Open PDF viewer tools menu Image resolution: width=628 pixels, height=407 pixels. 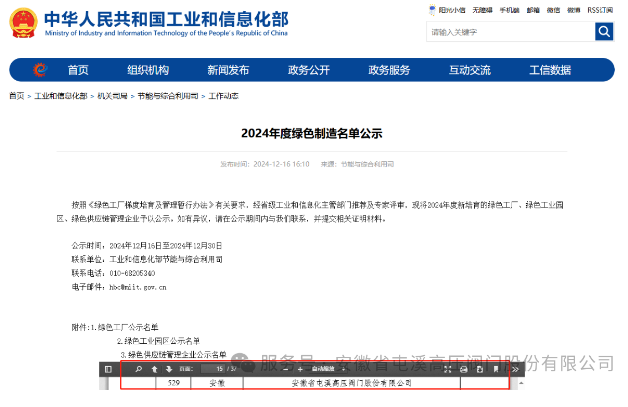pos(515,369)
